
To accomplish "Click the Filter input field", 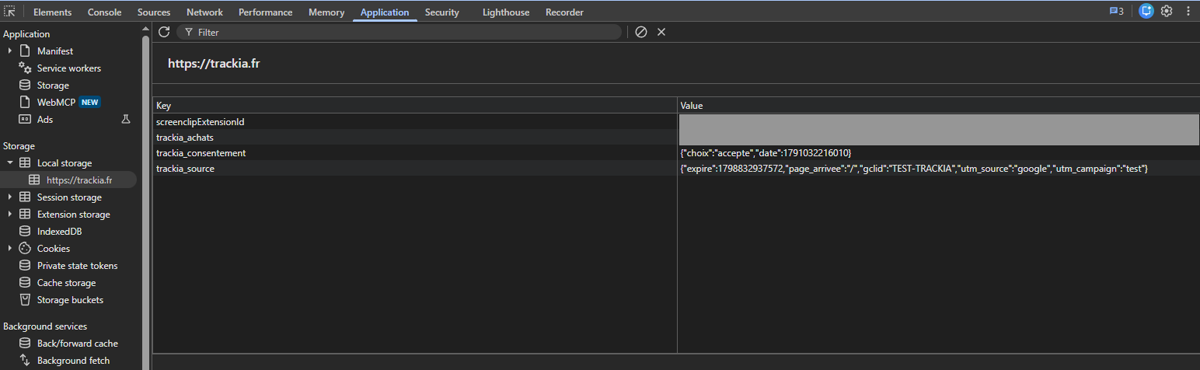I will [399, 32].
